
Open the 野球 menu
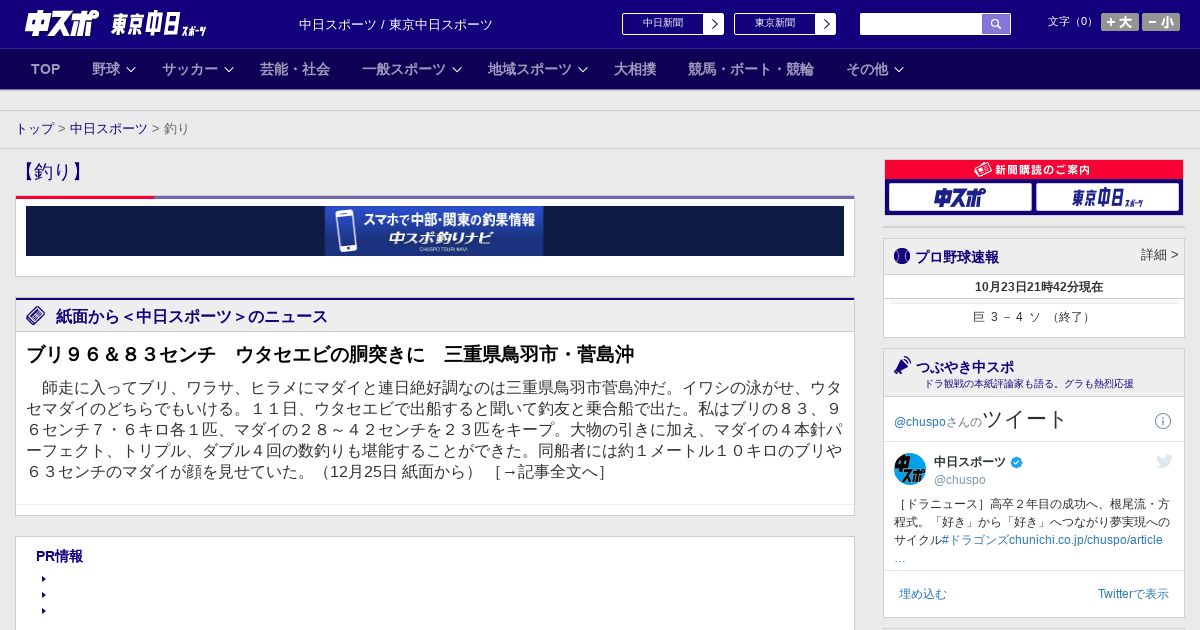tap(106, 69)
